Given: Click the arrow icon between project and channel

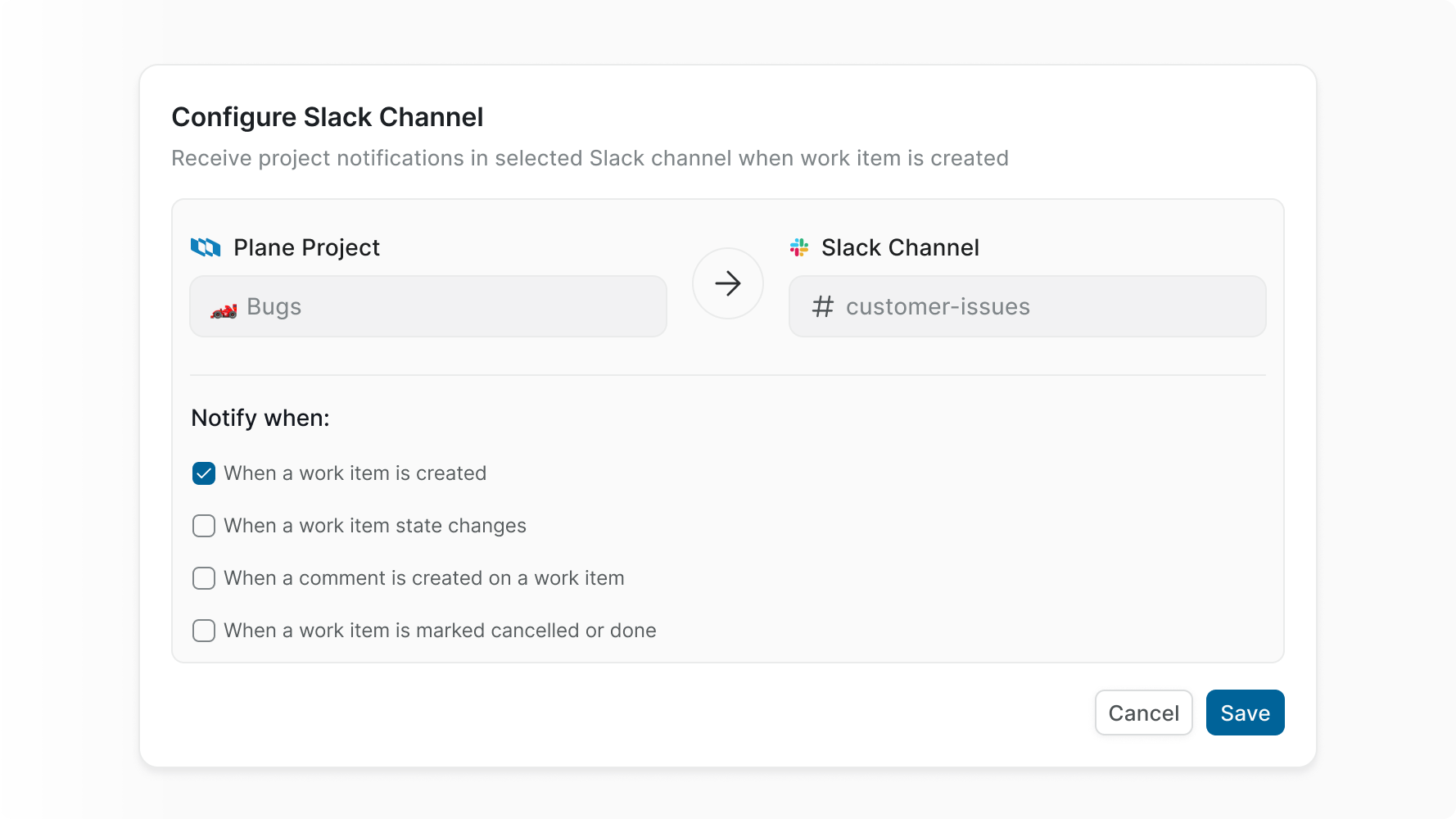Looking at the screenshot, I should pos(727,283).
